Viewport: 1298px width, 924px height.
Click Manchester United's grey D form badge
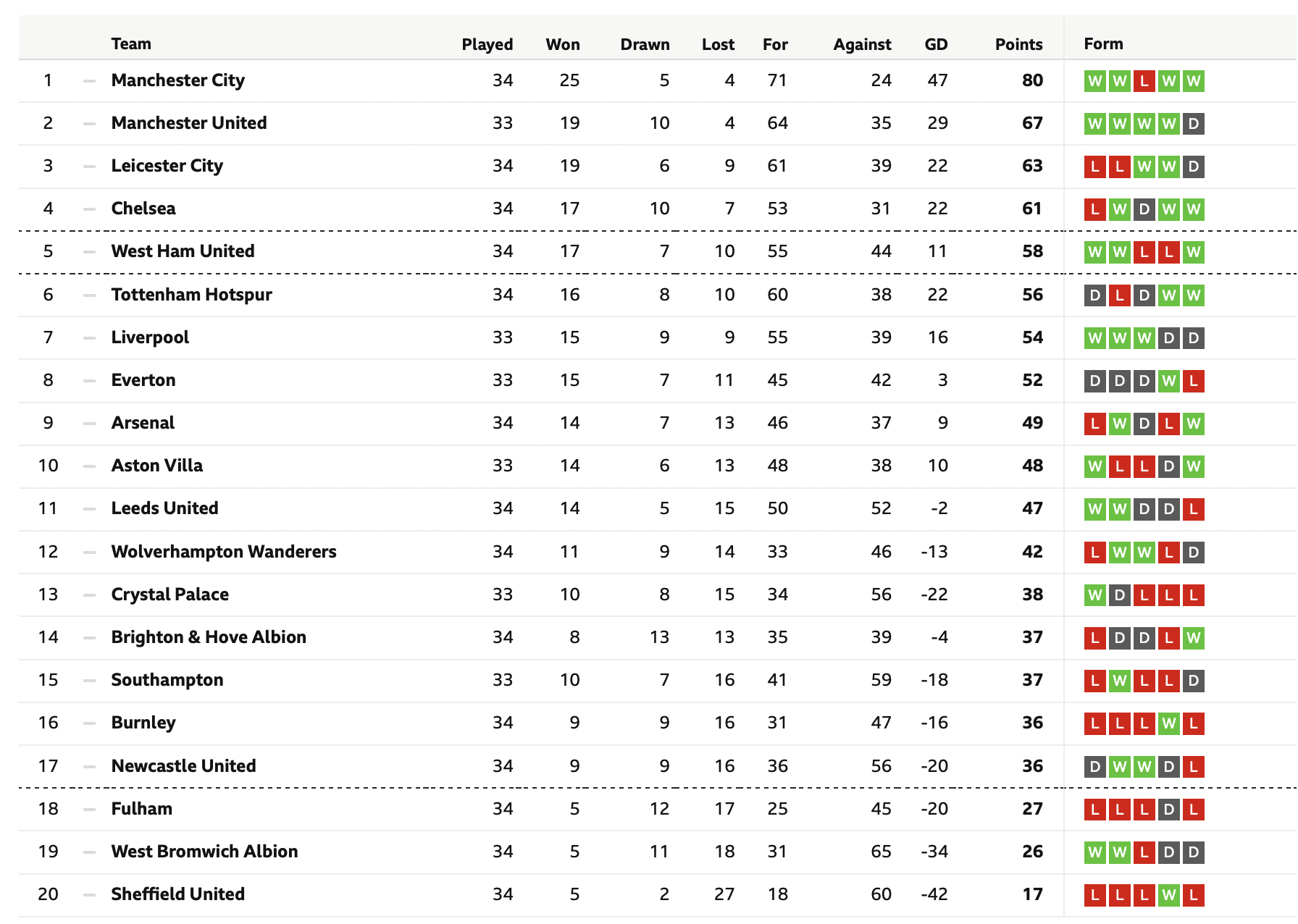[1193, 124]
